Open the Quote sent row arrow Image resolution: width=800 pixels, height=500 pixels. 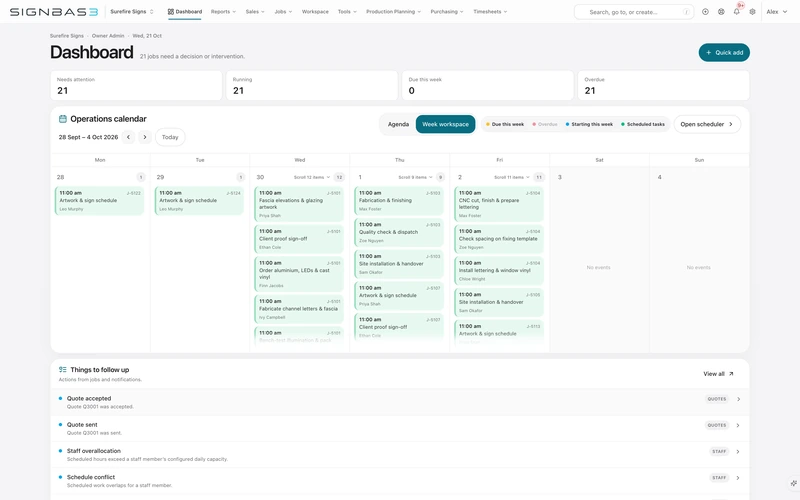click(x=738, y=425)
